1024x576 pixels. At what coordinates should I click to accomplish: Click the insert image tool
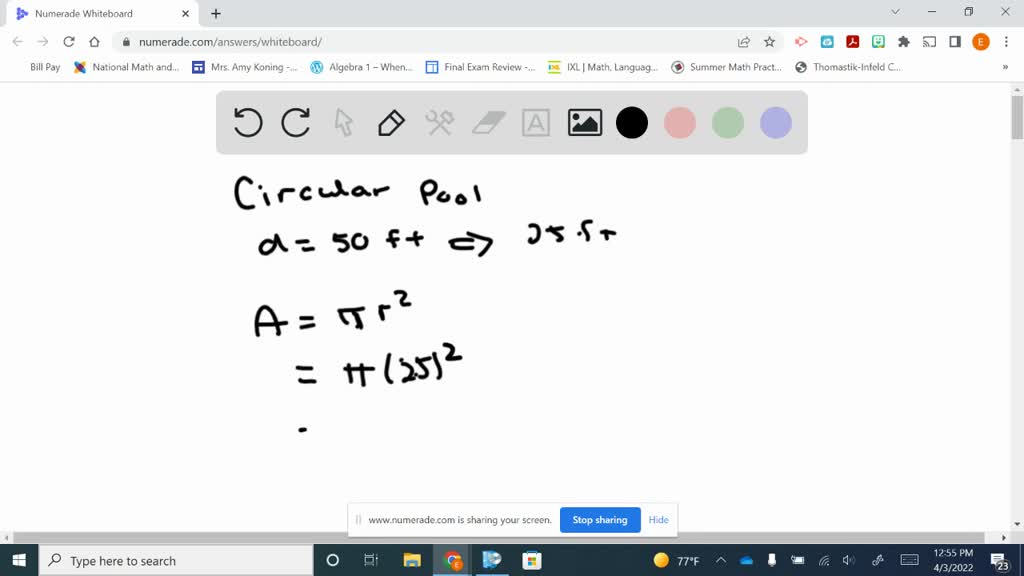584,122
